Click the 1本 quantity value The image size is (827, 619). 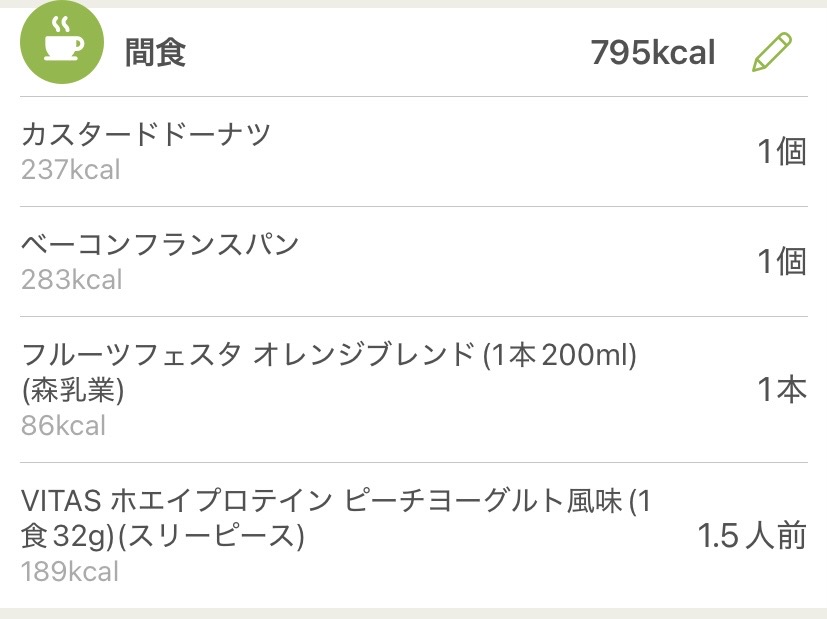pos(781,390)
